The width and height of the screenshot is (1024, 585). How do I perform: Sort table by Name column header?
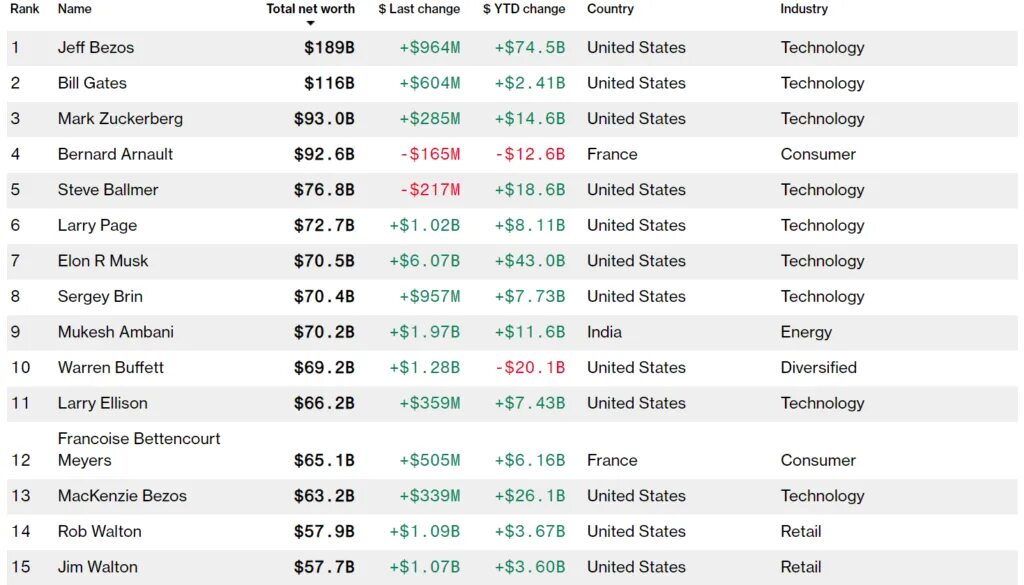[x=74, y=9]
